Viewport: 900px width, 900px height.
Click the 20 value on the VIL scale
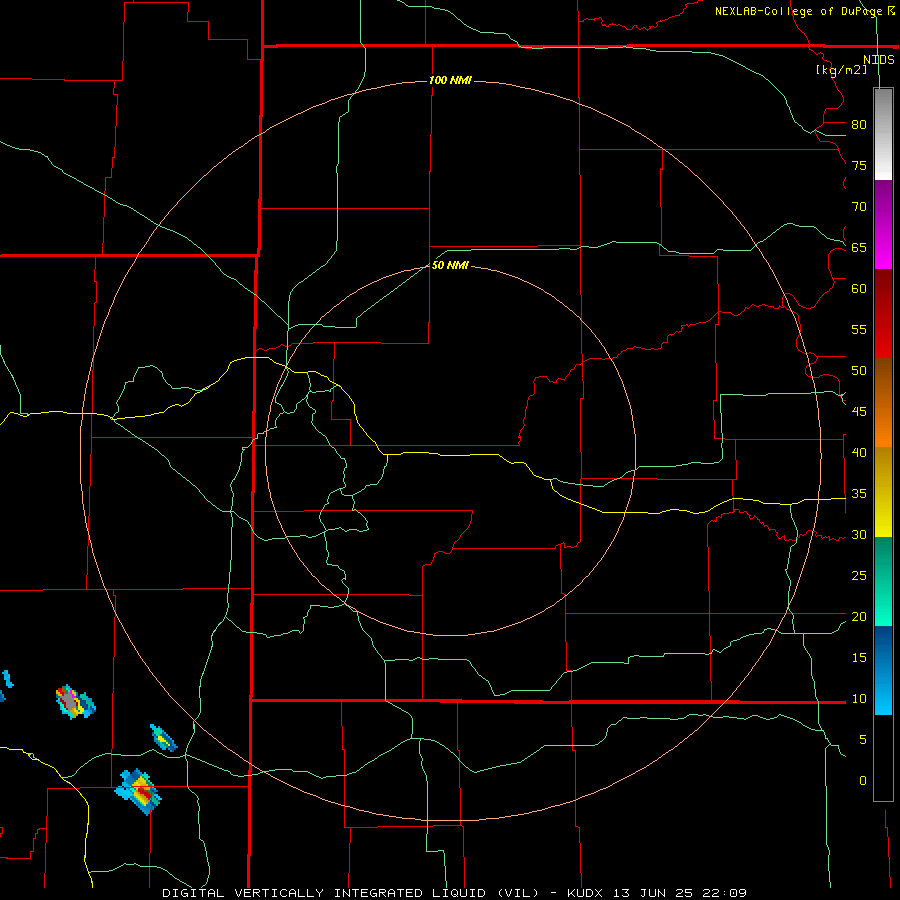pyautogui.click(x=859, y=617)
